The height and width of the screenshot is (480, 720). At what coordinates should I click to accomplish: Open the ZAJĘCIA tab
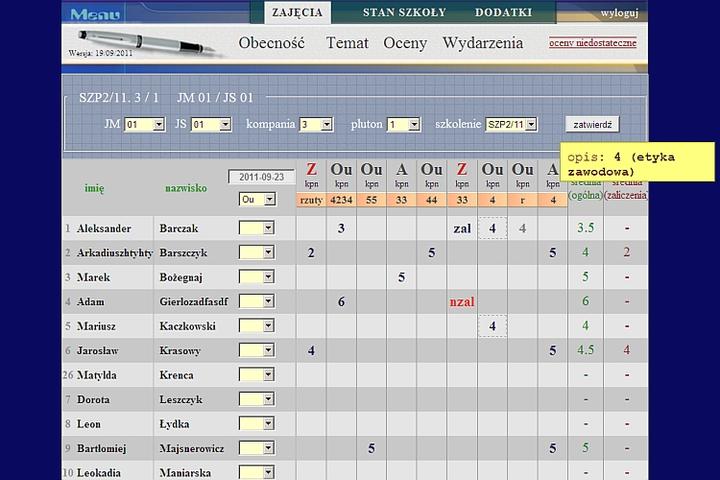(297, 13)
